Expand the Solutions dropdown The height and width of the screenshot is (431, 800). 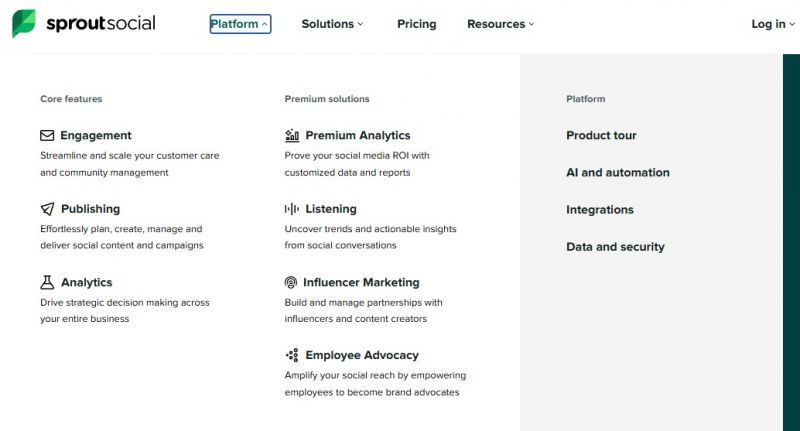(x=332, y=24)
